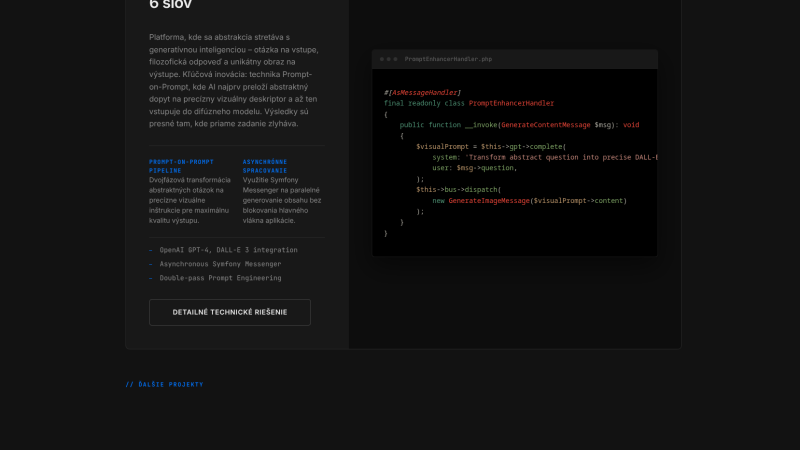The width and height of the screenshot is (800, 450).
Task: Click the AsMessageHandler attribute in code
Action: (x=422, y=92)
